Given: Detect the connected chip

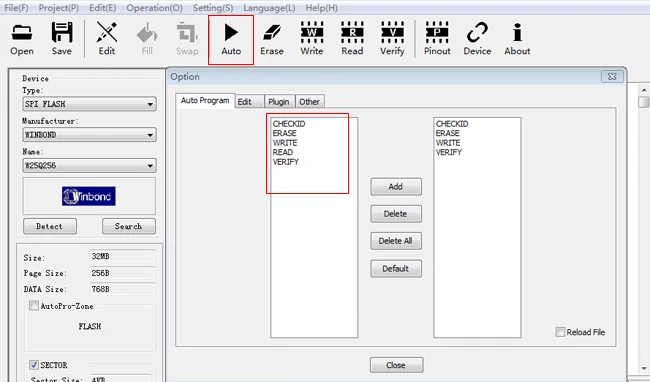Looking at the screenshot, I should [x=50, y=226].
